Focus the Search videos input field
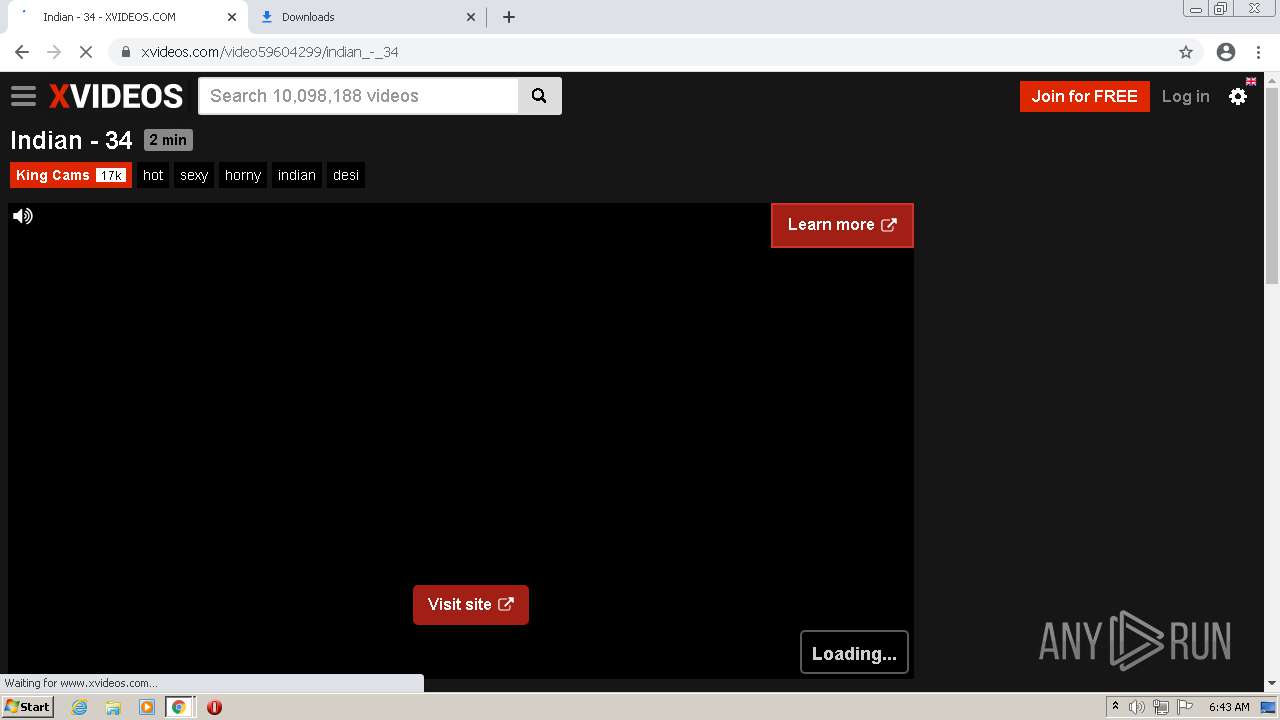The image size is (1280, 720). (x=359, y=96)
